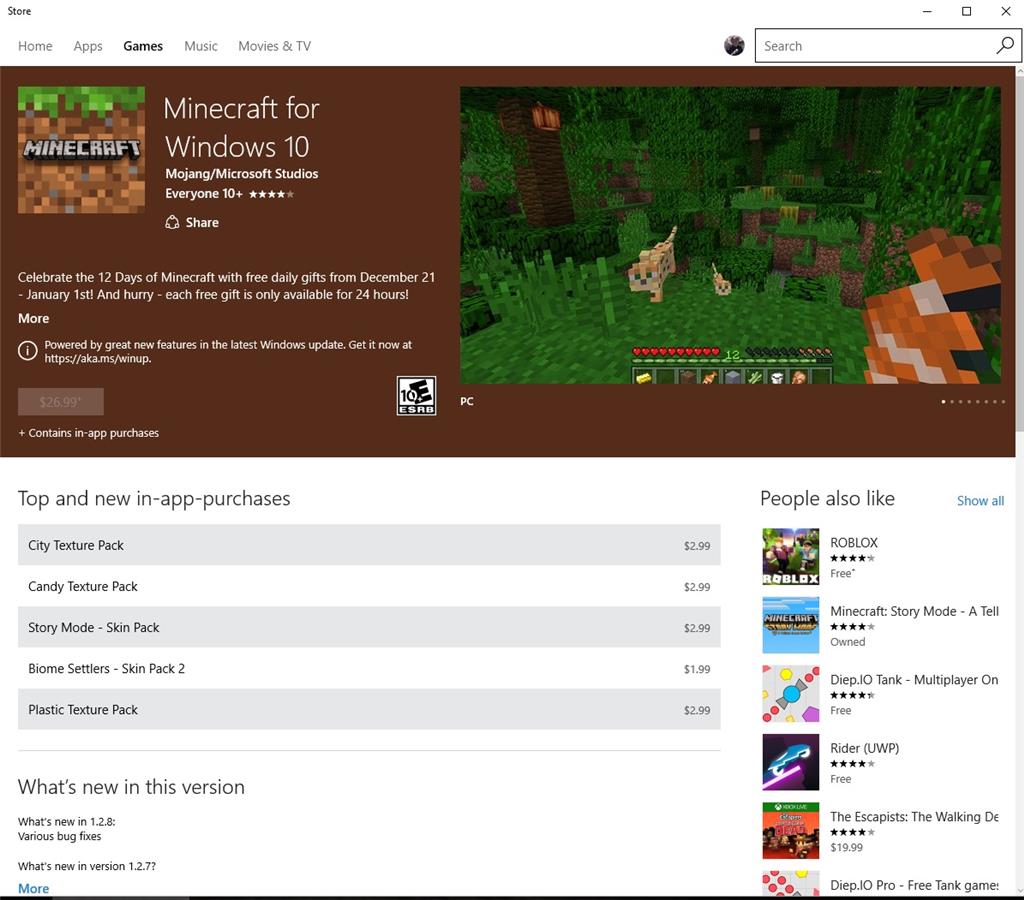
Task: Click Diep.IO Tank - Multiplayer title
Action: pos(914,680)
